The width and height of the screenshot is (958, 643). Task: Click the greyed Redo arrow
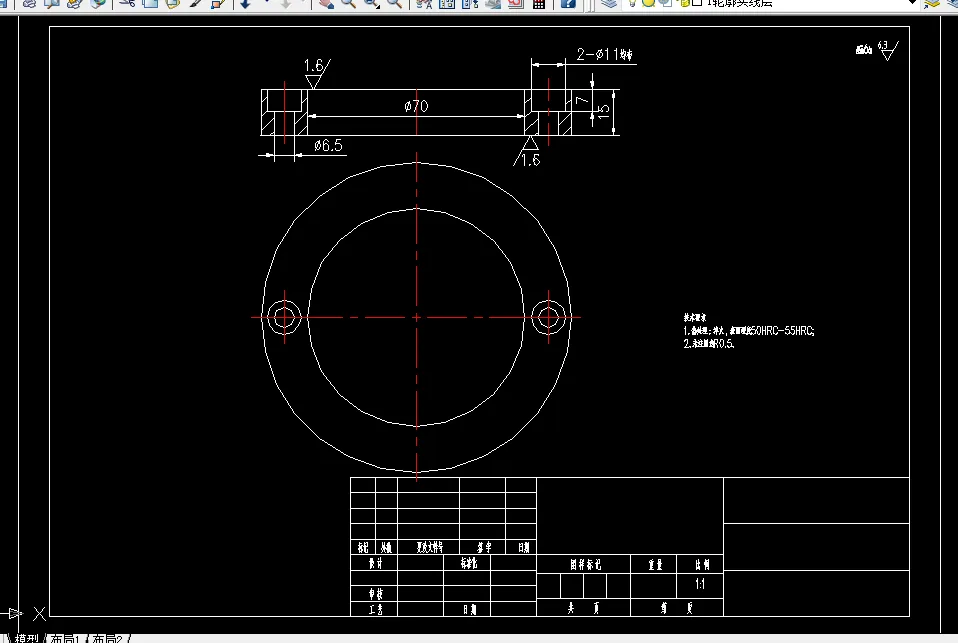tap(285, 3)
